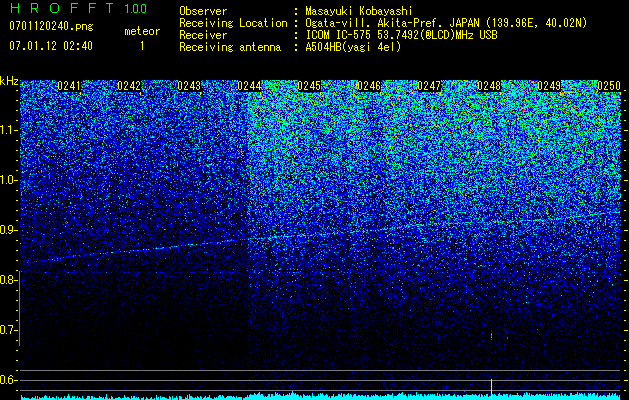
Task: Click the meteor count value 1
Action: pos(142,46)
